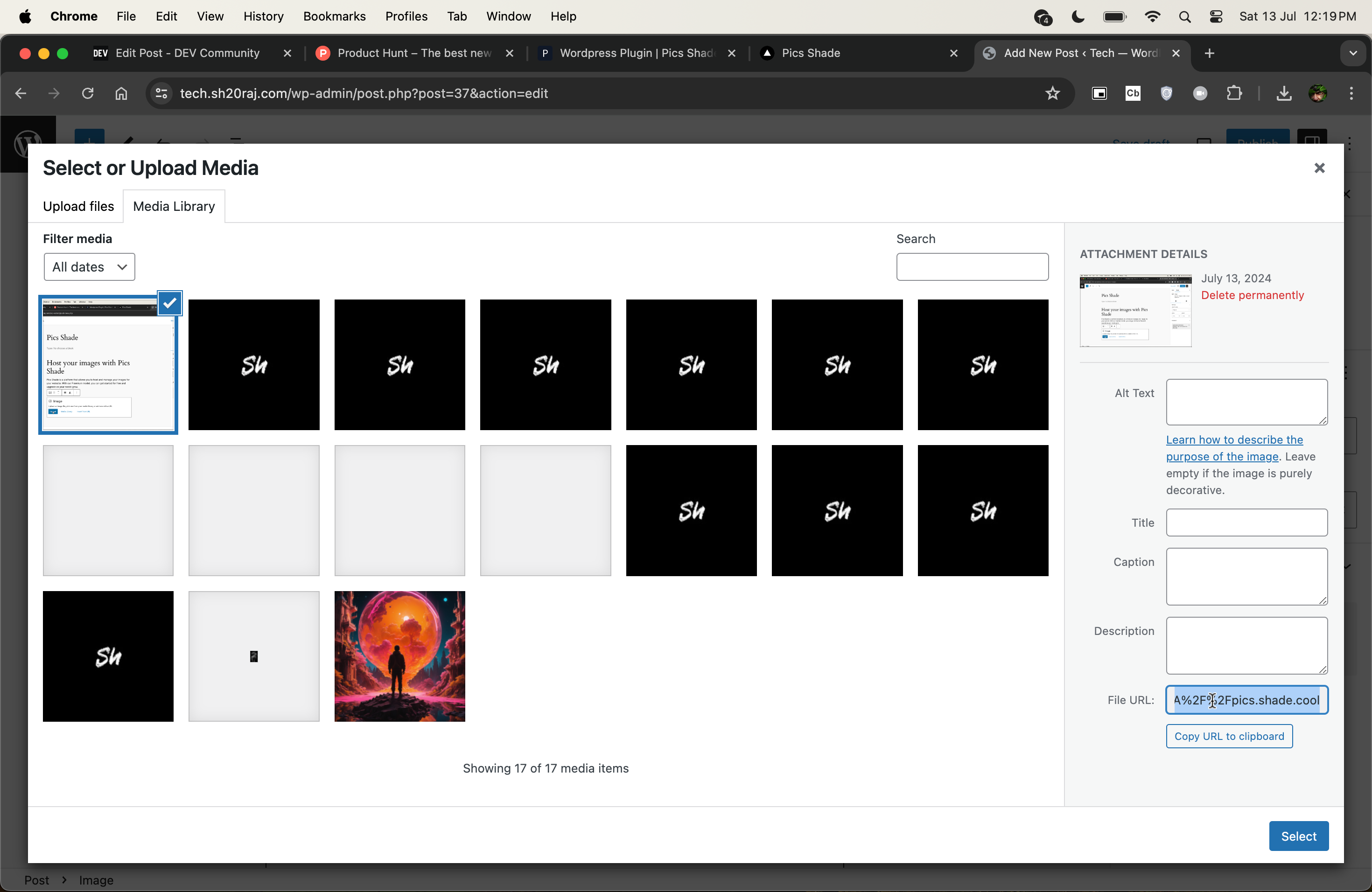Open the History menu
The height and width of the screenshot is (892, 1372).
point(264,16)
